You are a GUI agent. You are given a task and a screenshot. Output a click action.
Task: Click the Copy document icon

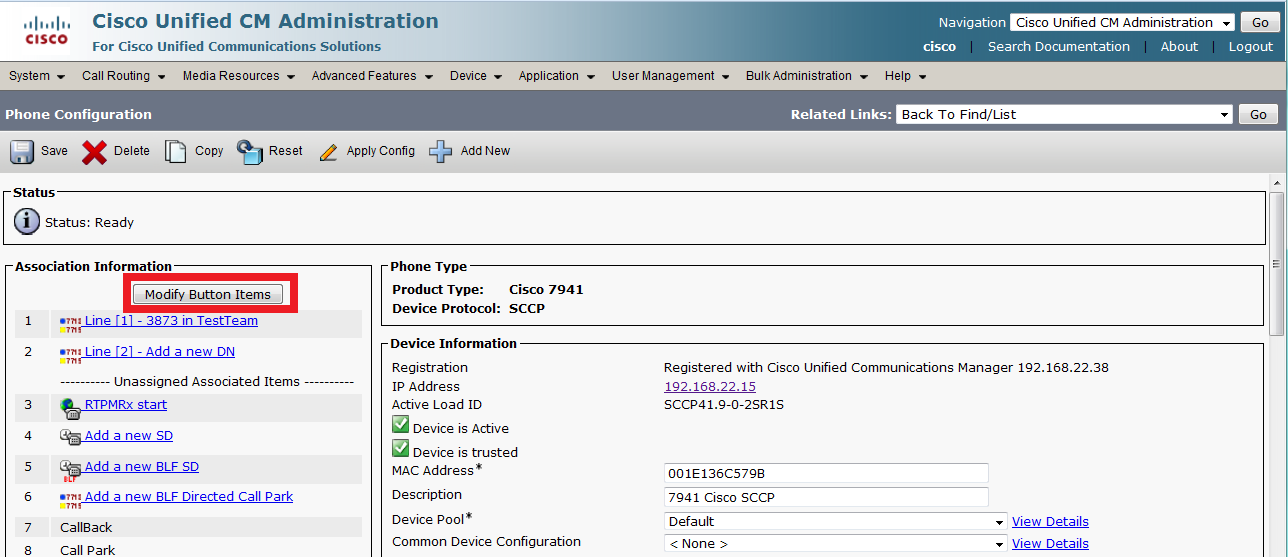(x=176, y=151)
